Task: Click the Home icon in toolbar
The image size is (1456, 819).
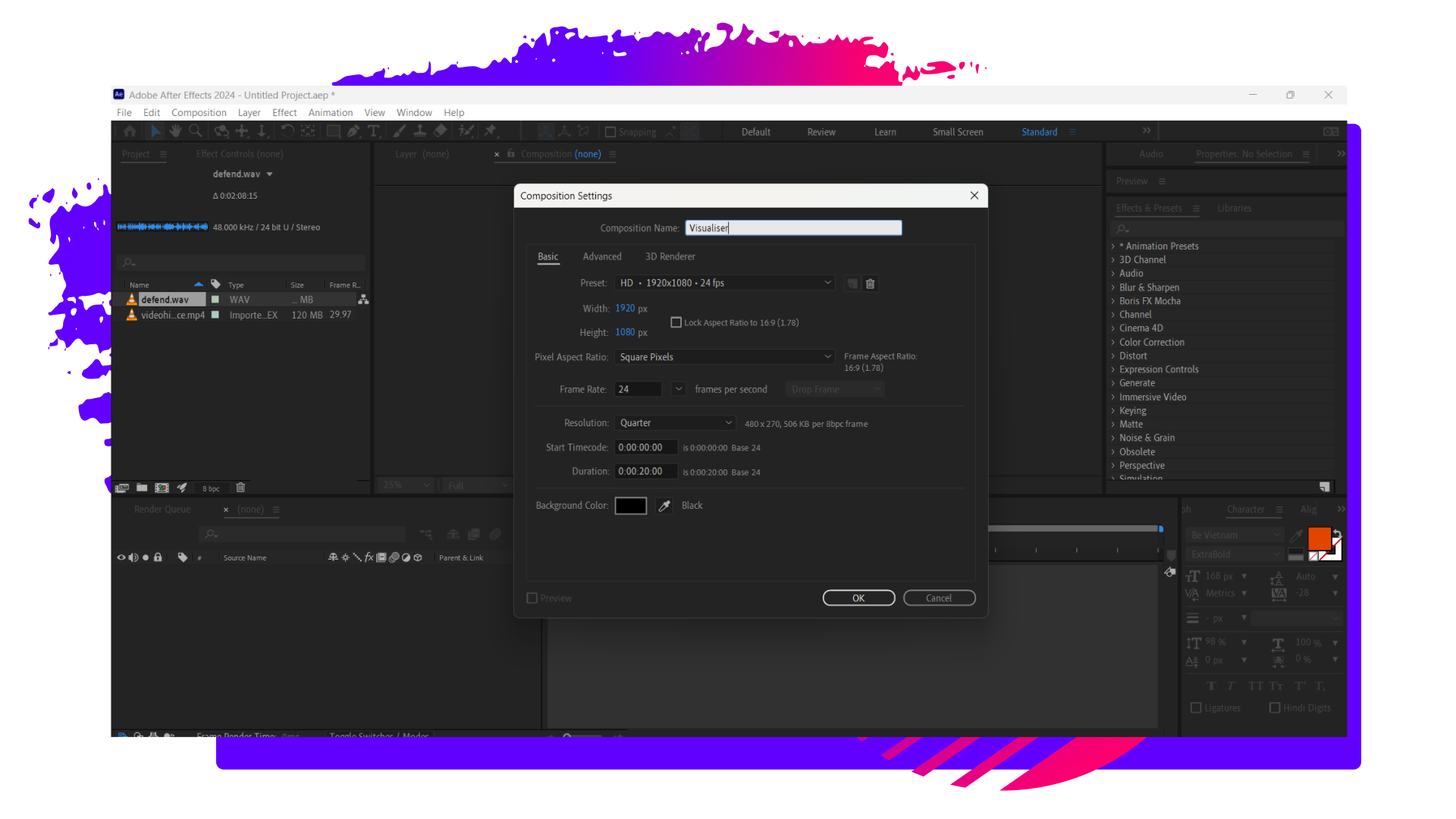Action: click(x=130, y=131)
